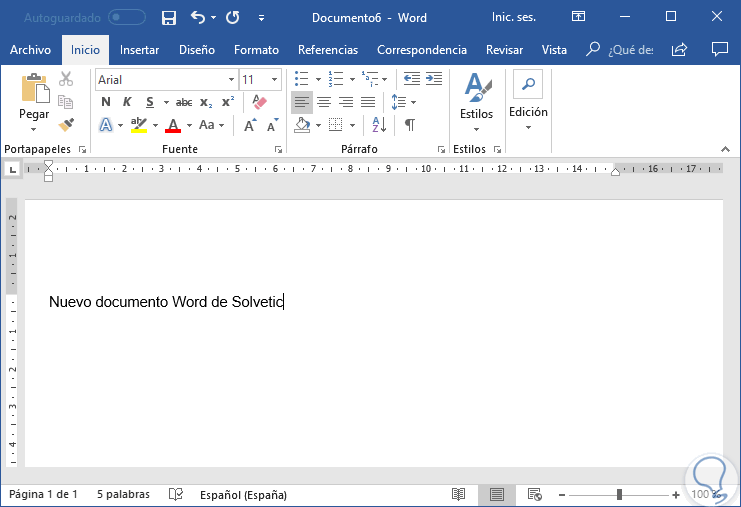Toggle justify alignment
Viewport: 741px width, 507px height.
click(x=368, y=102)
